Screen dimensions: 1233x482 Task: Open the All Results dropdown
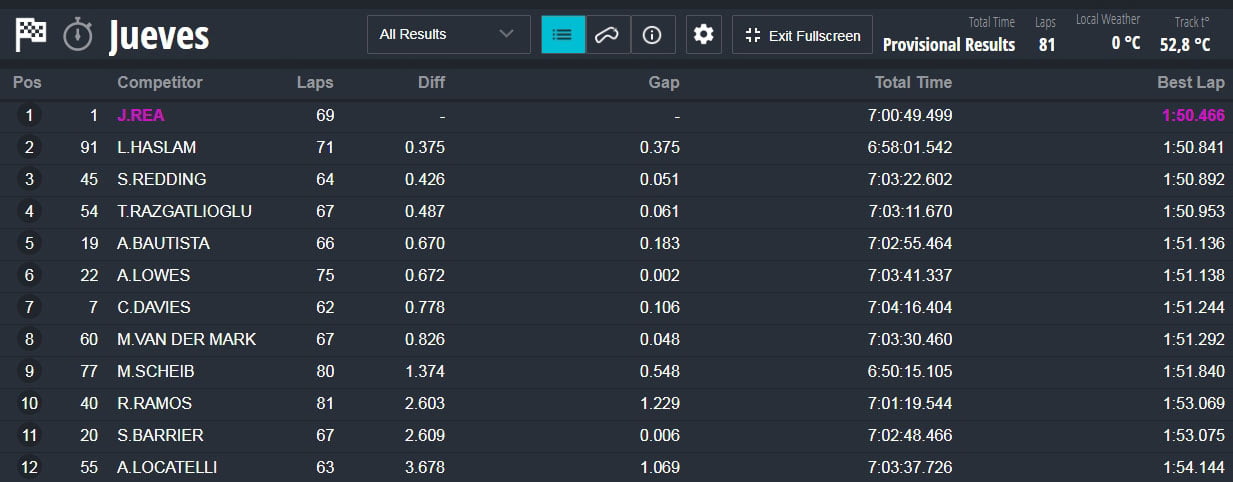448,35
